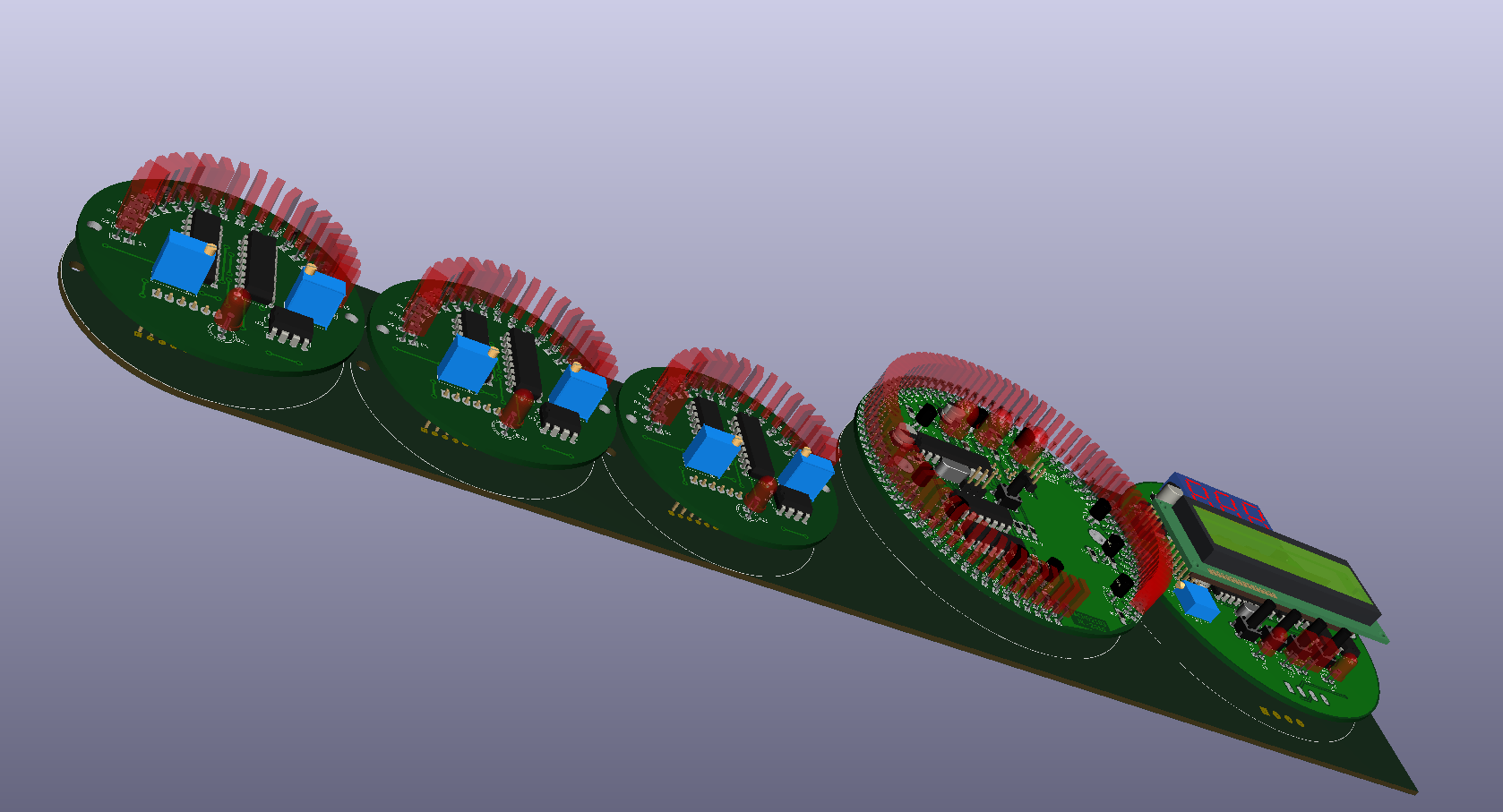
Task: Click the long black DIP chip, leftmost board
Action: [260, 268]
